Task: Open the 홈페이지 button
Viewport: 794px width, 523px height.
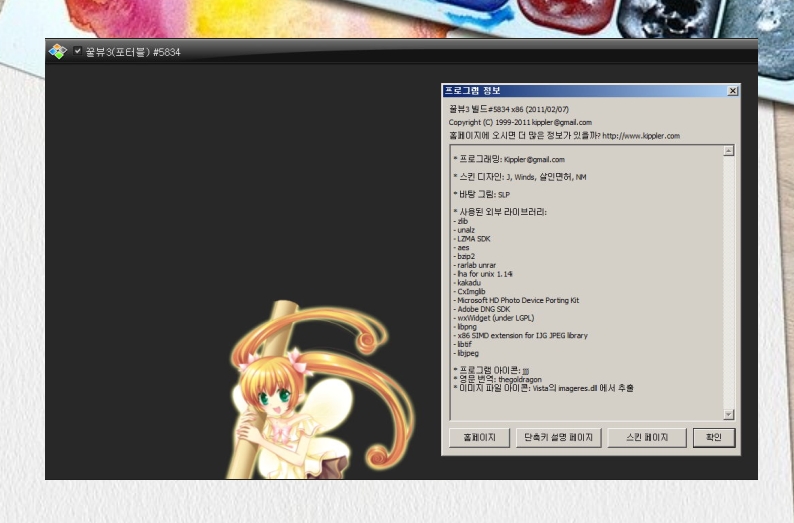Action: pos(479,437)
